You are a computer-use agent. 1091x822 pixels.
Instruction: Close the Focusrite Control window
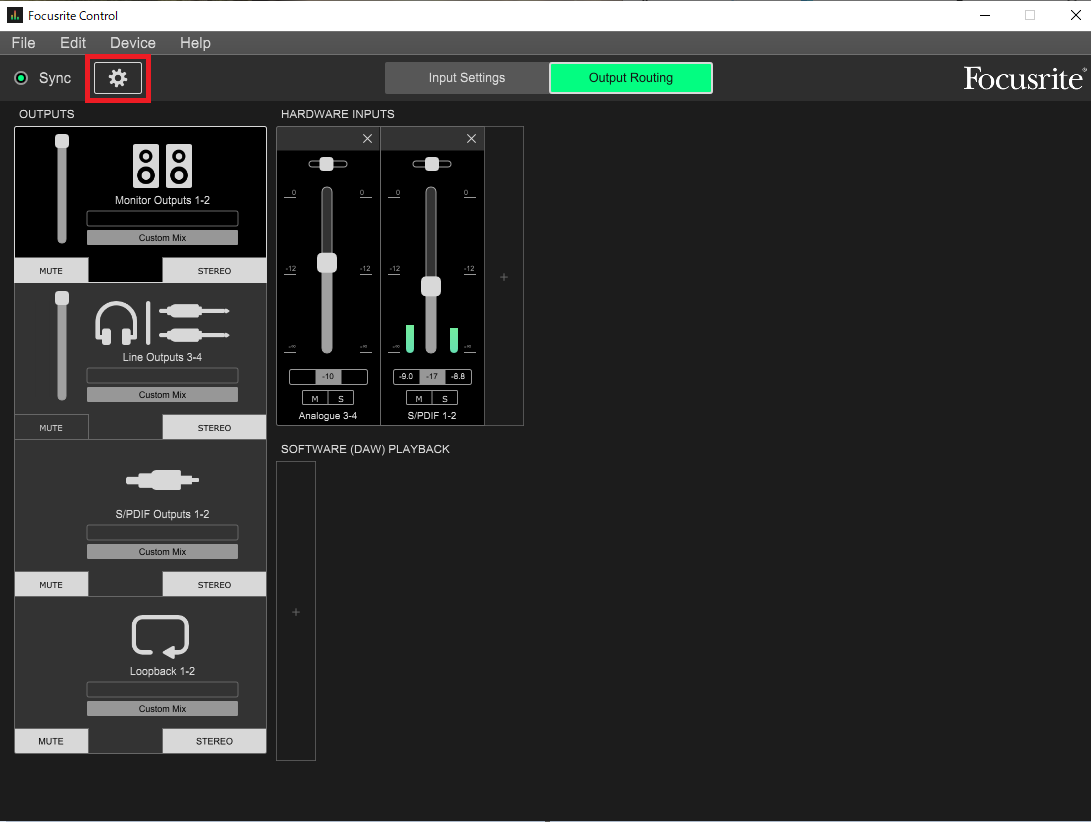1075,15
